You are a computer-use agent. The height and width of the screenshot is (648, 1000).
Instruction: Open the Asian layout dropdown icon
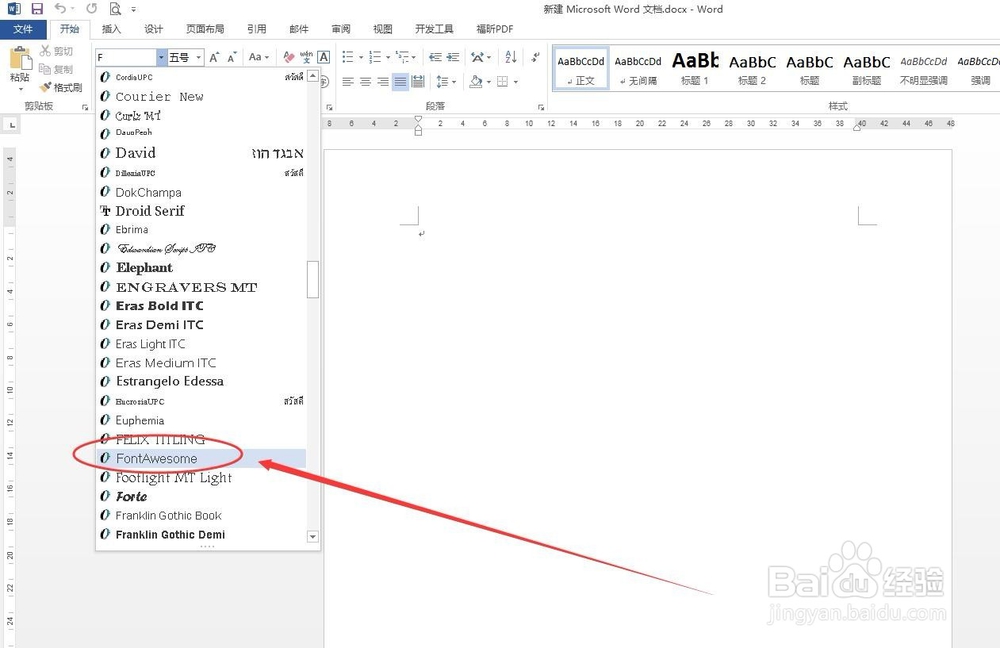click(480, 57)
